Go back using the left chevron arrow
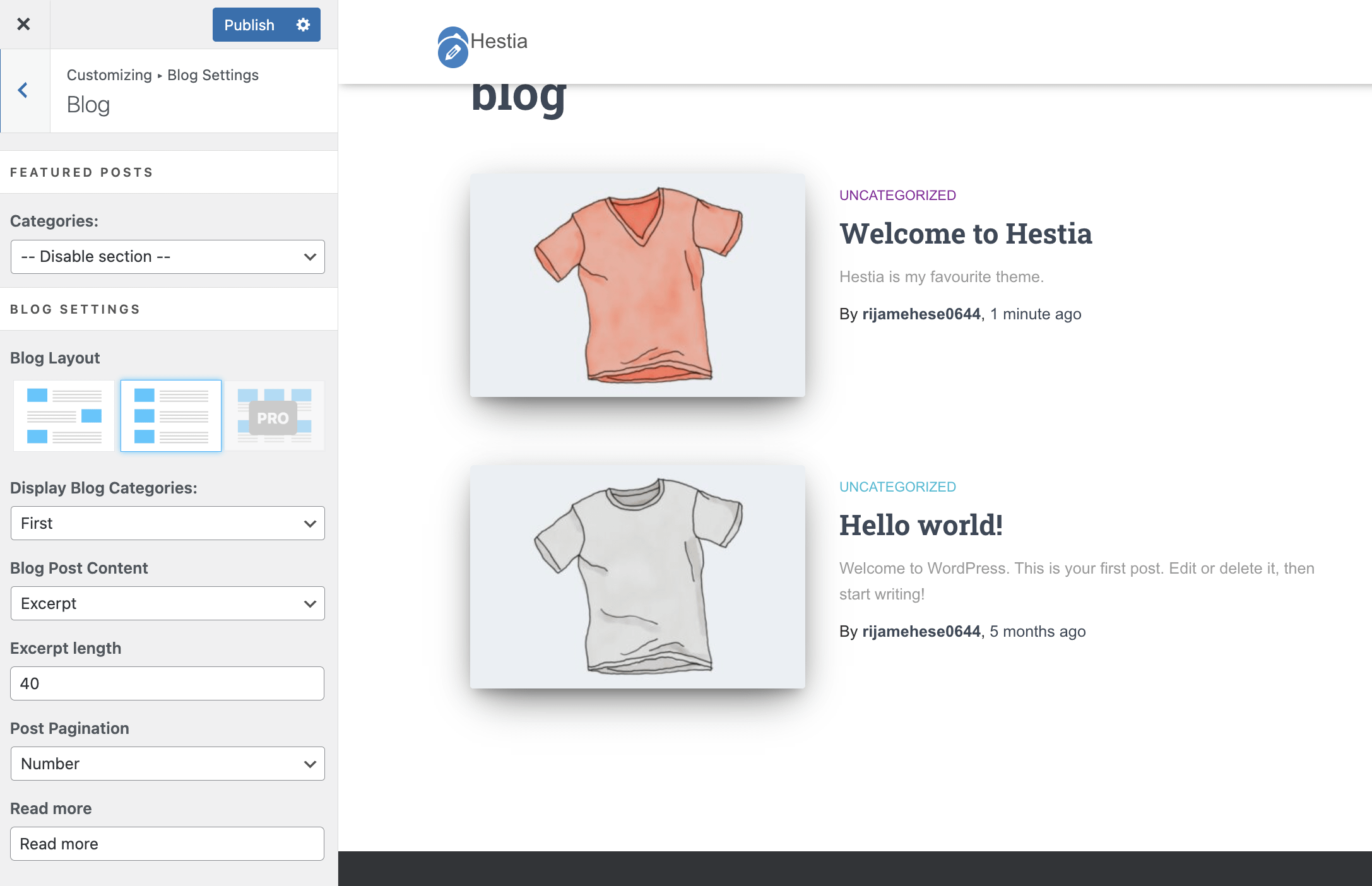This screenshot has width=1372, height=886. [23, 90]
